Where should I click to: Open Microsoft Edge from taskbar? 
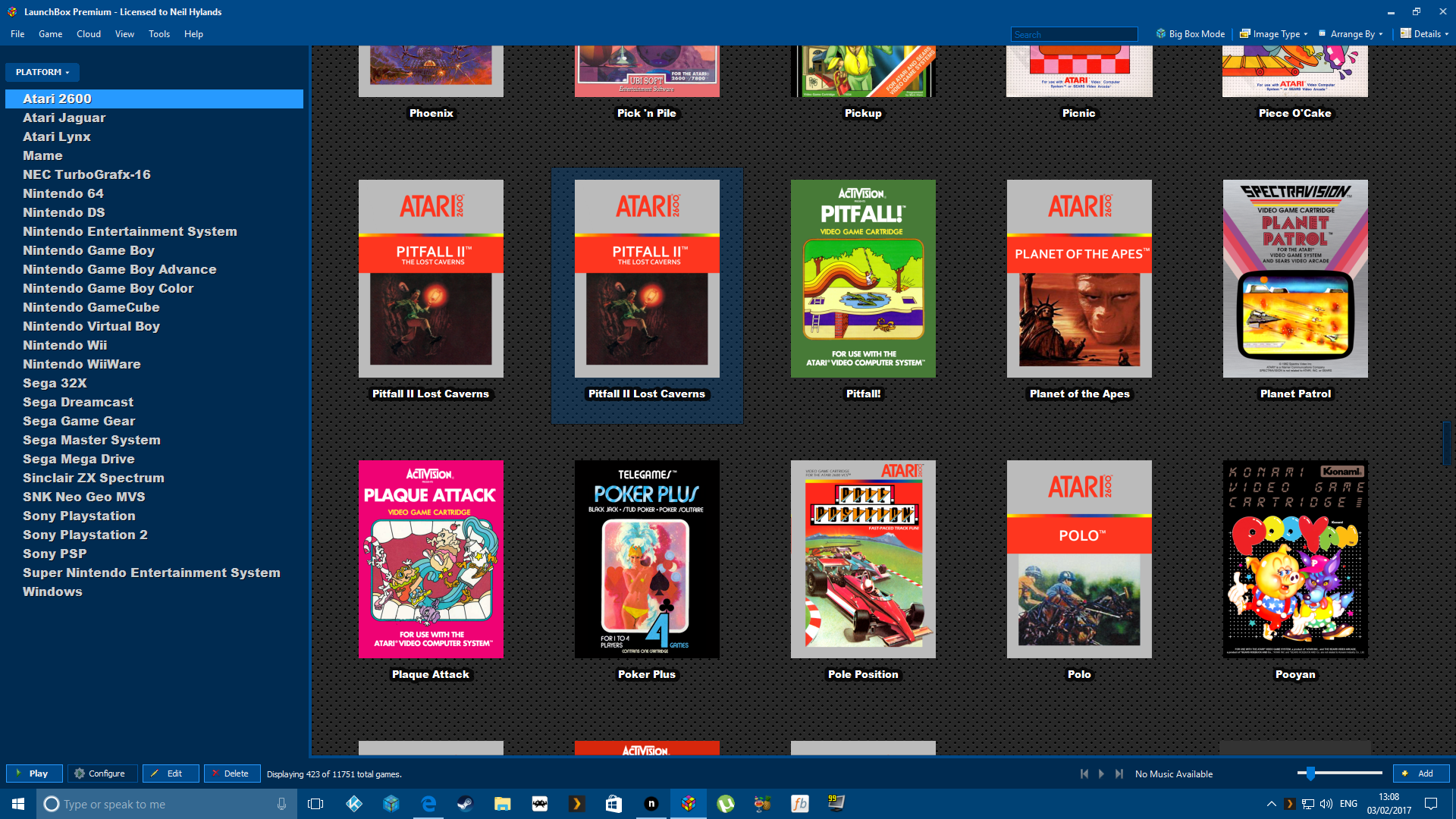428,804
